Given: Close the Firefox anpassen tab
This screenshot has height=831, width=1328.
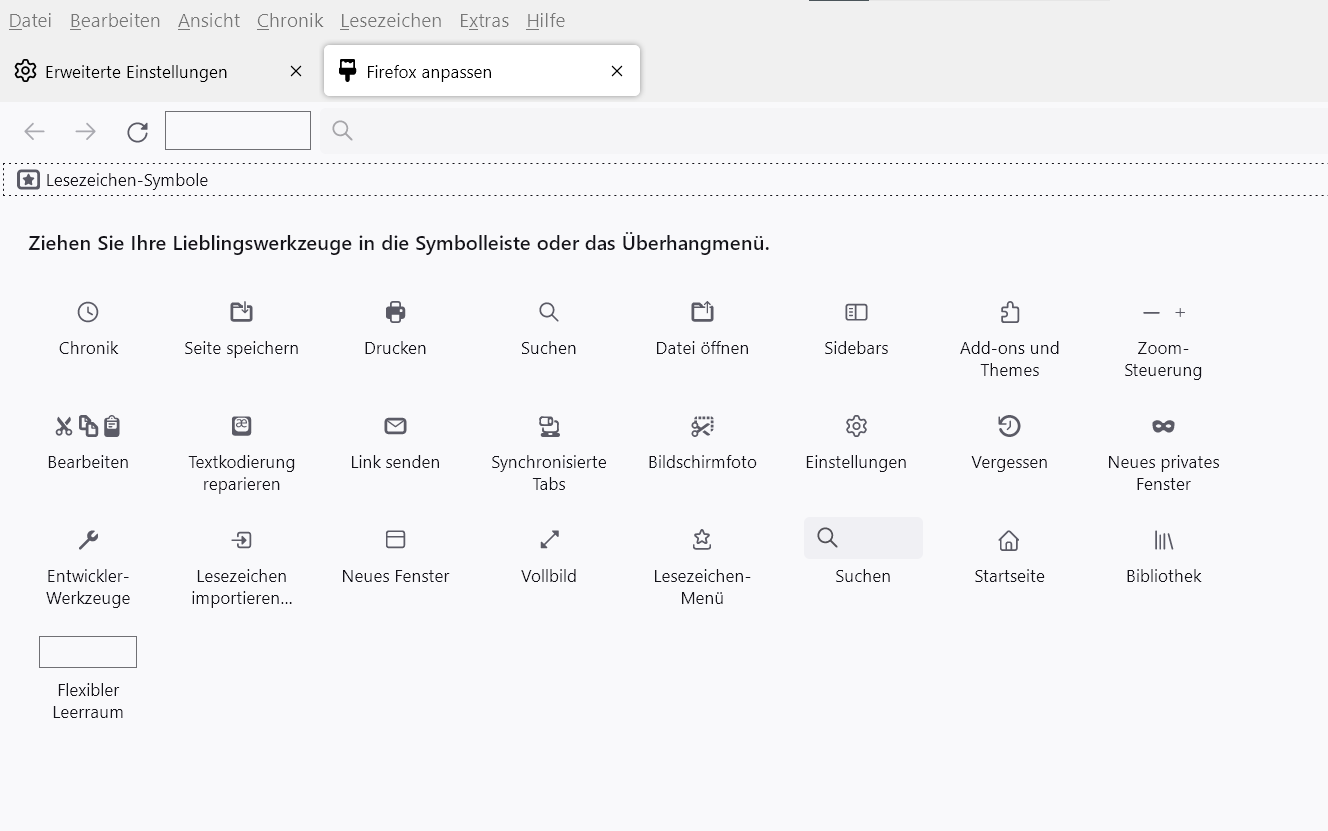Looking at the screenshot, I should click(617, 71).
